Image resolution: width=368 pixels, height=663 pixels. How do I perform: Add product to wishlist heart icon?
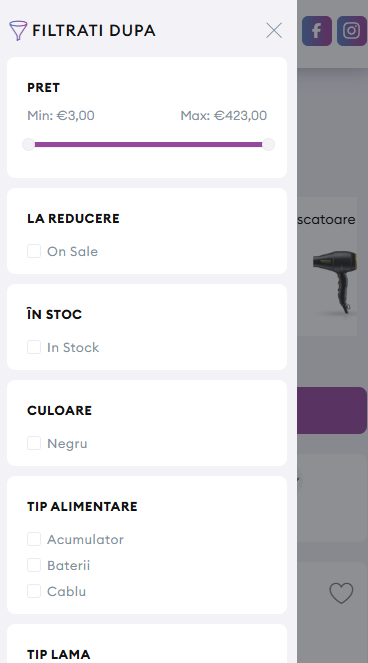tap(341, 593)
